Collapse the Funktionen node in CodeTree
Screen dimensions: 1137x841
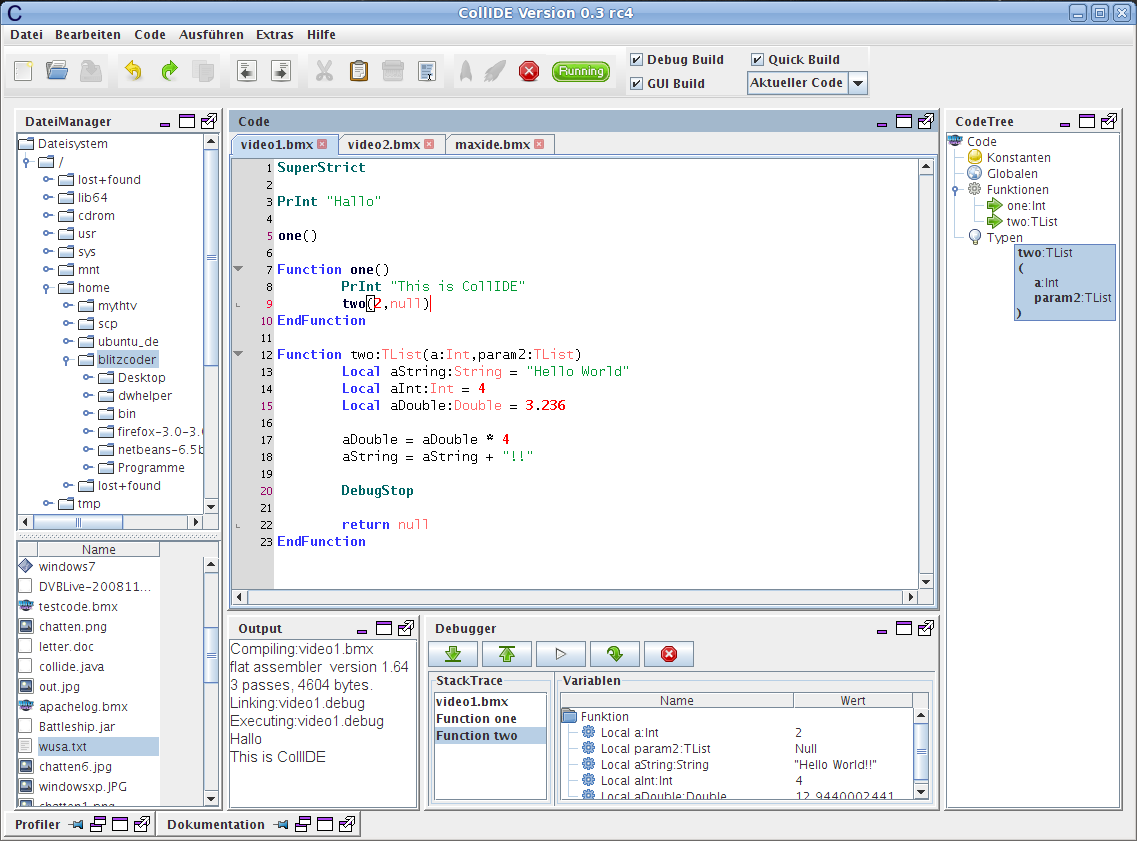[956, 190]
